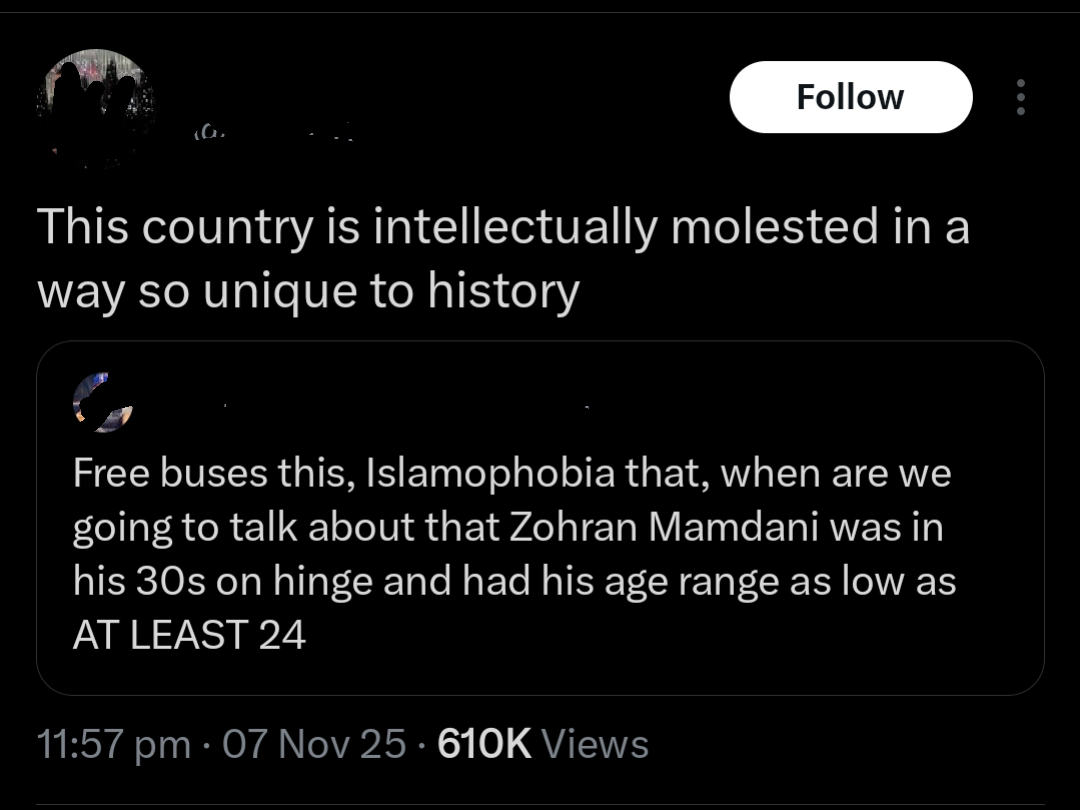Select the word 'Islamophobia' in quoted tweet
Image resolution: width=1080 pixels, height=810 pixels.
490,473
